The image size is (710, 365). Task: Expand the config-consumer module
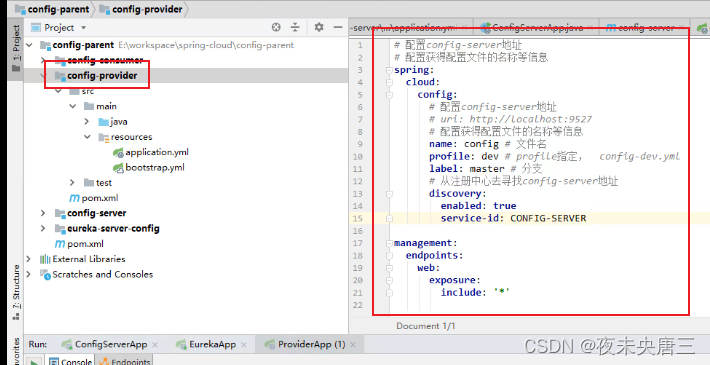point(43,60)
